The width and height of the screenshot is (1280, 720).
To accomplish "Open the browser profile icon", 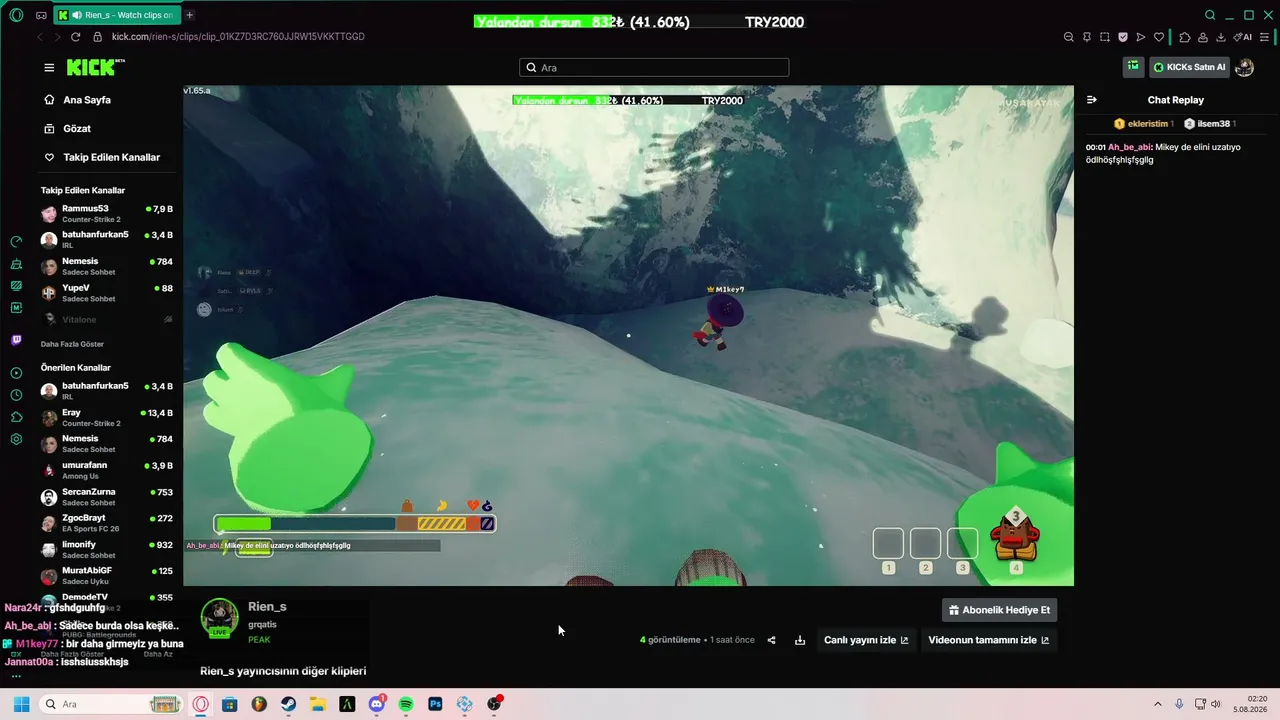I will (x=1203, y=37).
